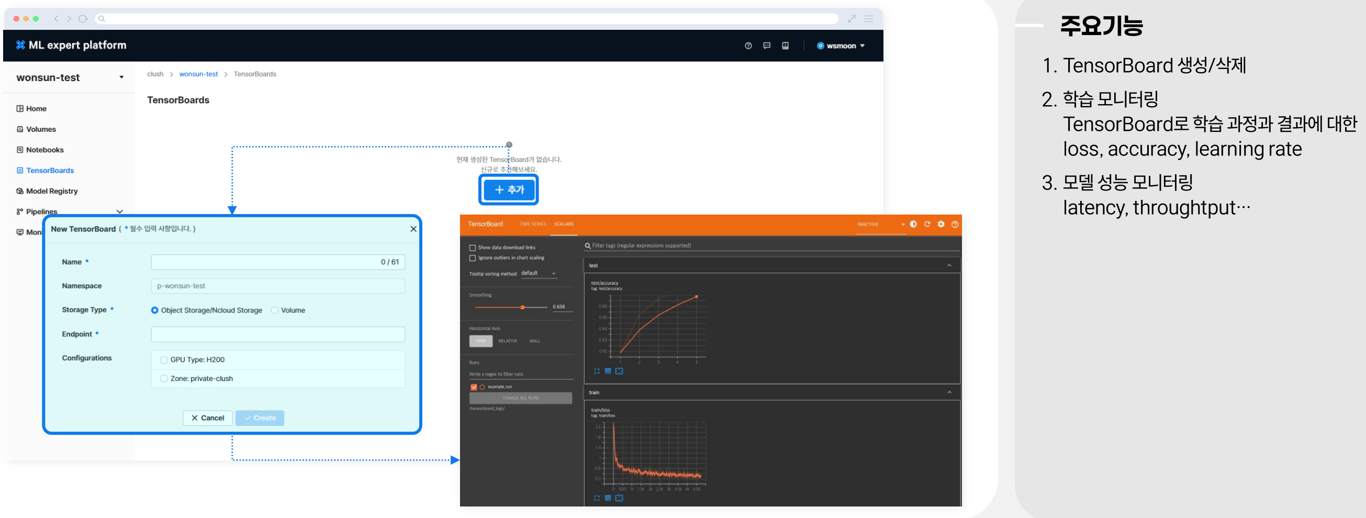1366x518 pixels.
Task: Expand the test/accuracy chart to full size
Action: 597,371
